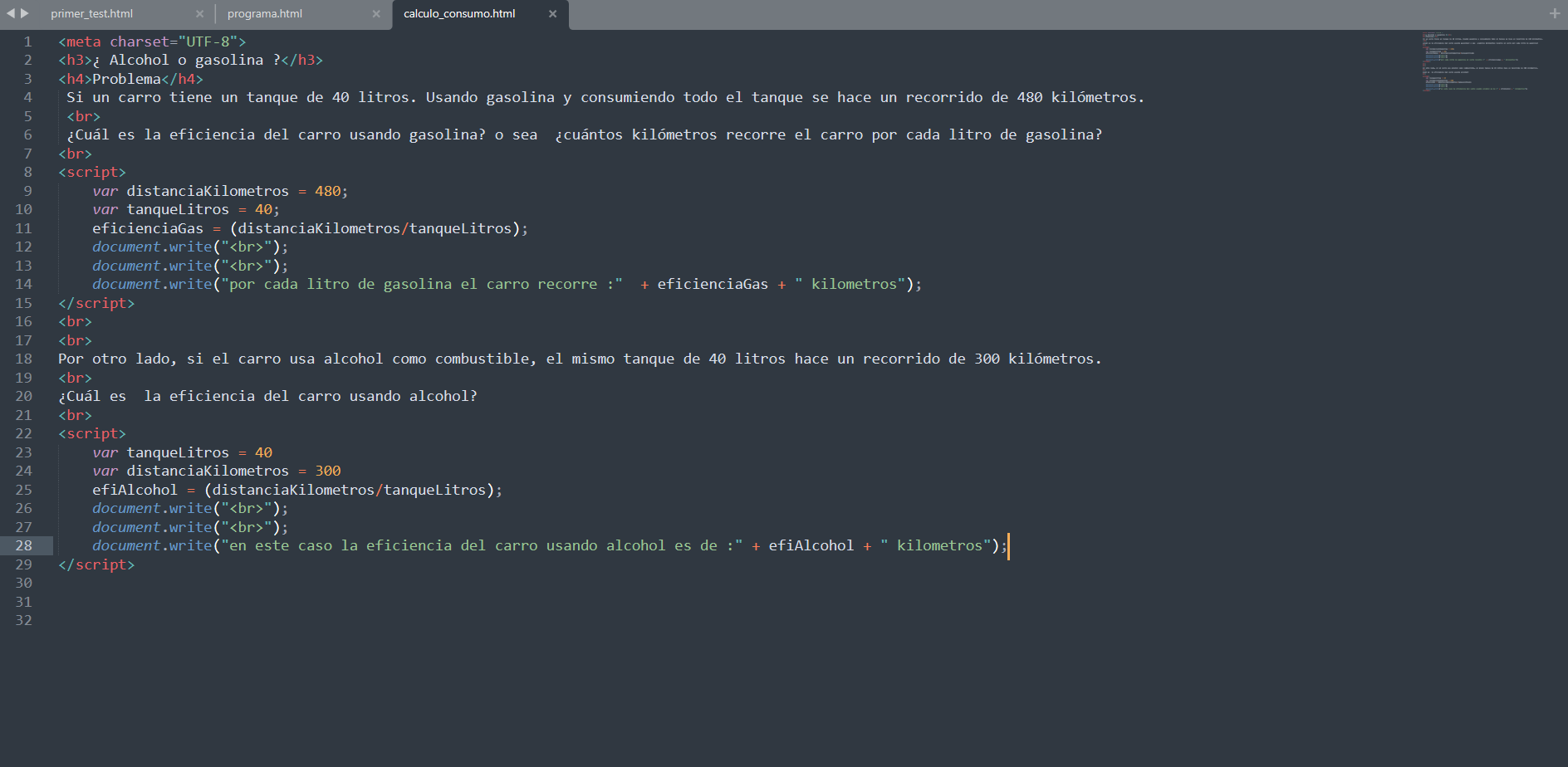Screen dimensions: 1568x767
Task: Click the next tab arrow icon
Action: point(24,13)
